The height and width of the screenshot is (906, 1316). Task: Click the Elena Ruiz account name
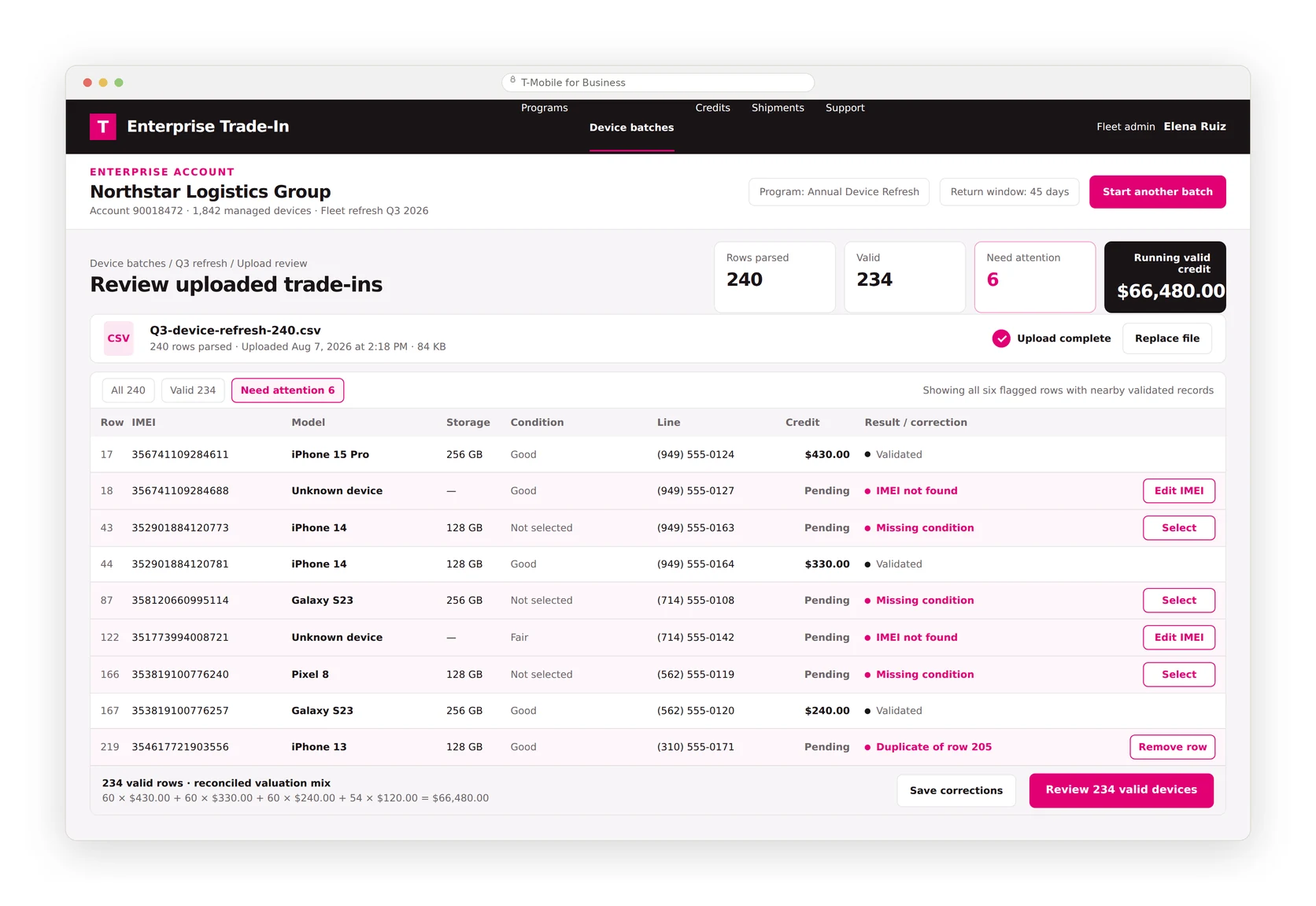(x=1195, y=127)
